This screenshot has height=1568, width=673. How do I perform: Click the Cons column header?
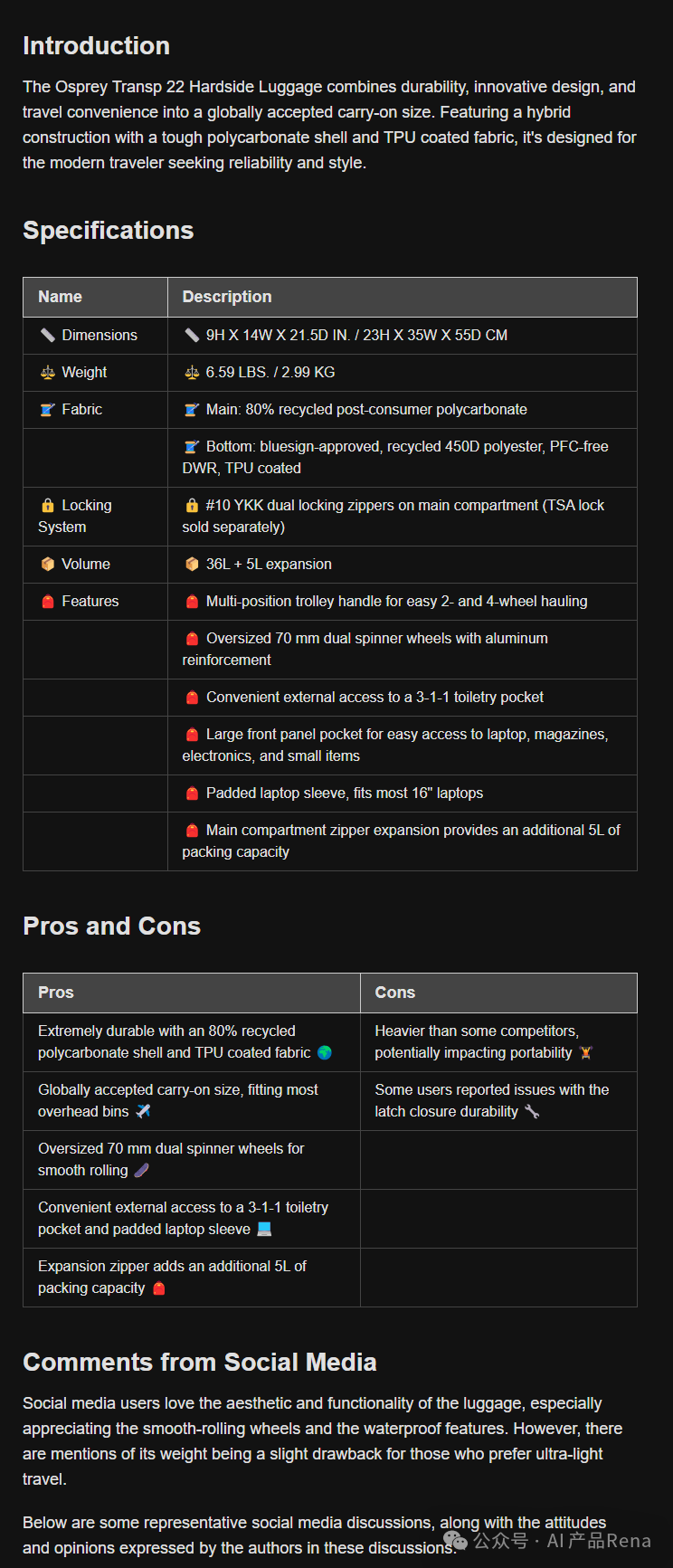click(395, 993)
